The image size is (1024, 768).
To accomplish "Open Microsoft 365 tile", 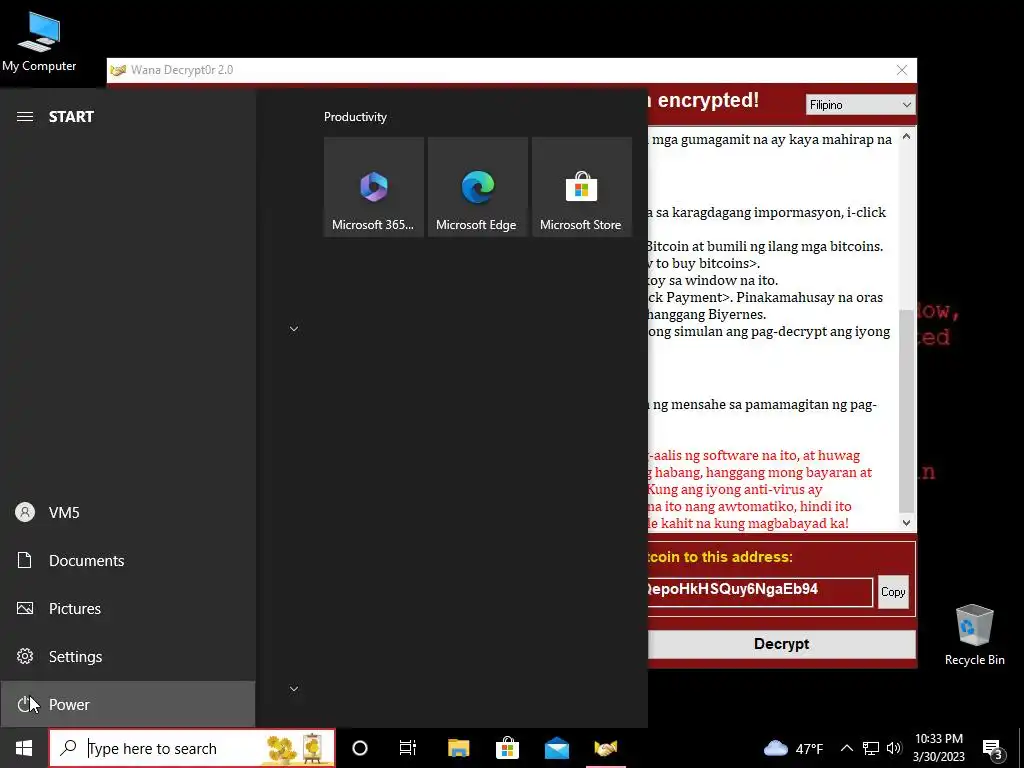I will pyautogui.click(x=374, y=187).
